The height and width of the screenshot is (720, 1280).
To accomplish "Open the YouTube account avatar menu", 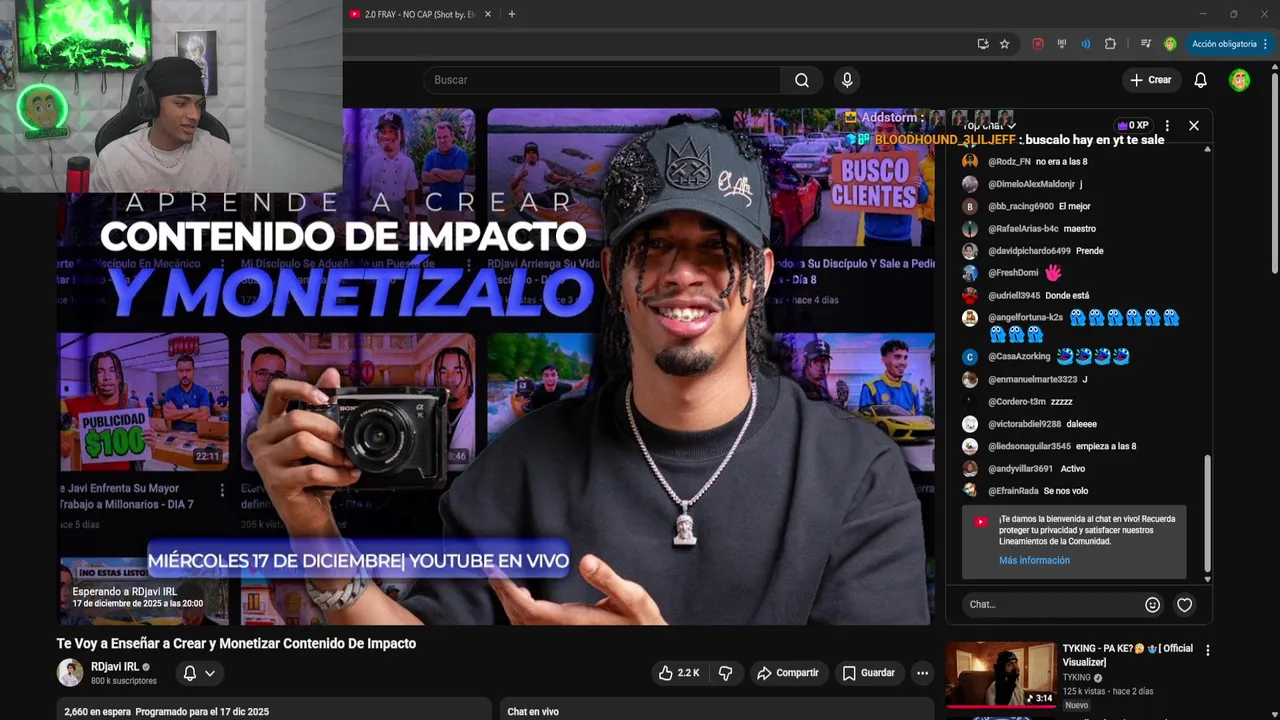I will click(1240, 80).
